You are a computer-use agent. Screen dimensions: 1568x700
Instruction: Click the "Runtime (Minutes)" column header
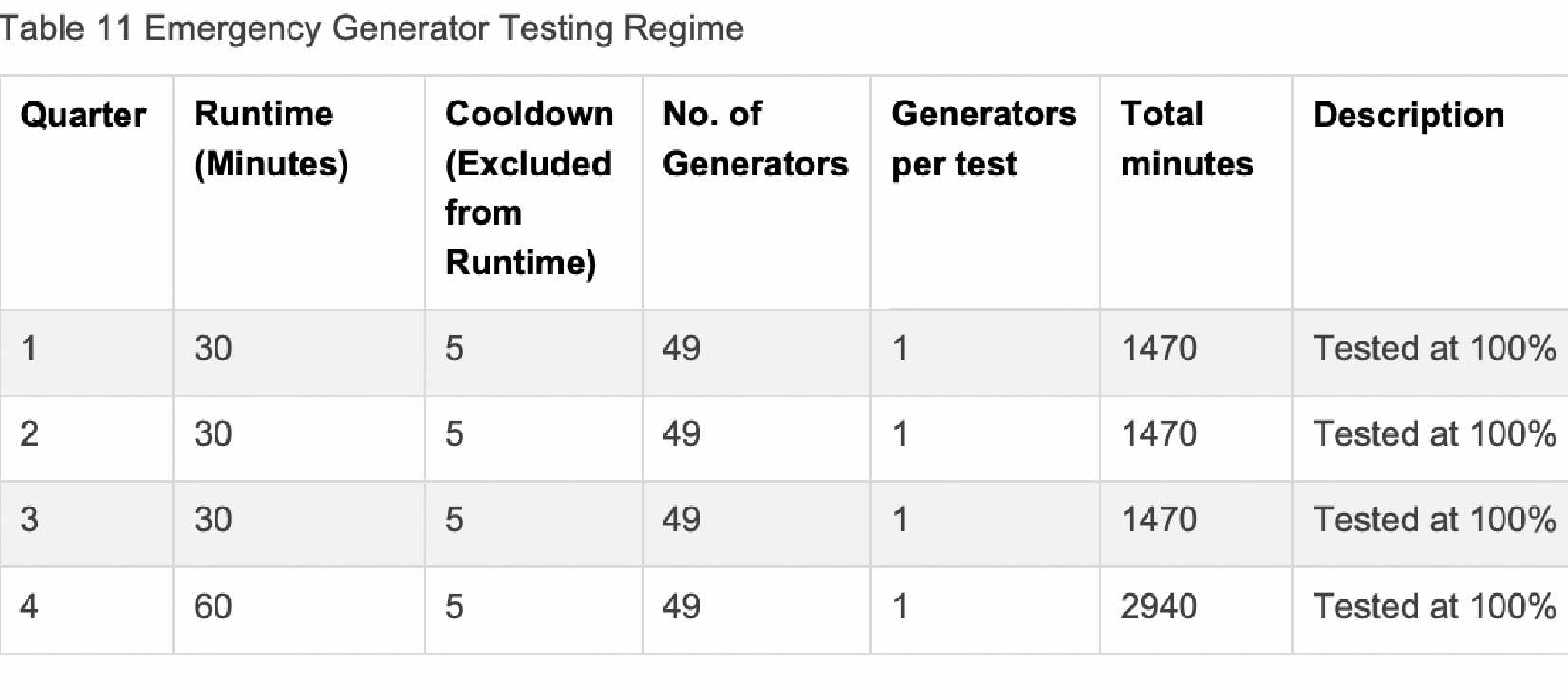pyautogui.click(x=271, y=138)
